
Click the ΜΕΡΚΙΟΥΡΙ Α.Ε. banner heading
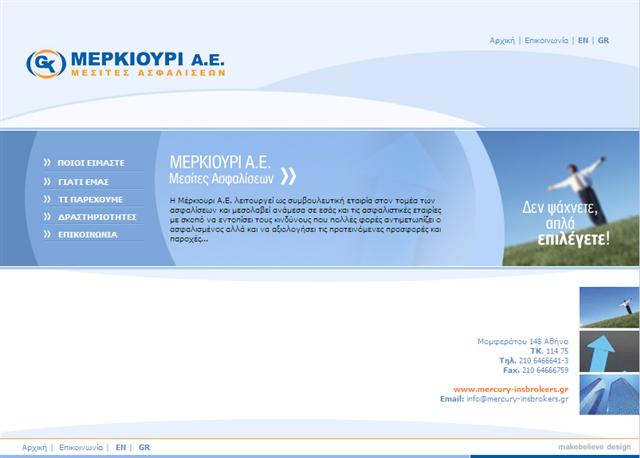pos(220,162)
